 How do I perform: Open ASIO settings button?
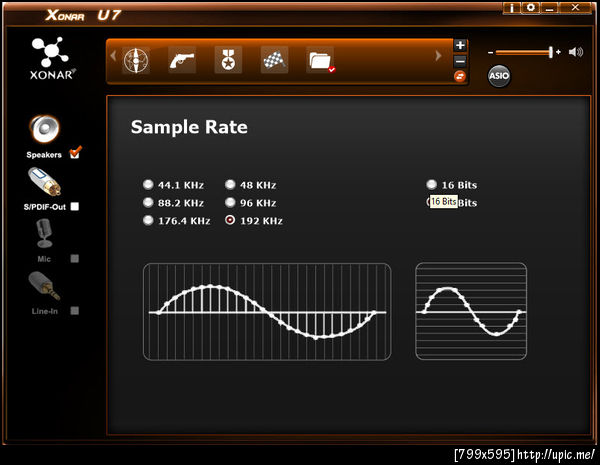point(499,76)
